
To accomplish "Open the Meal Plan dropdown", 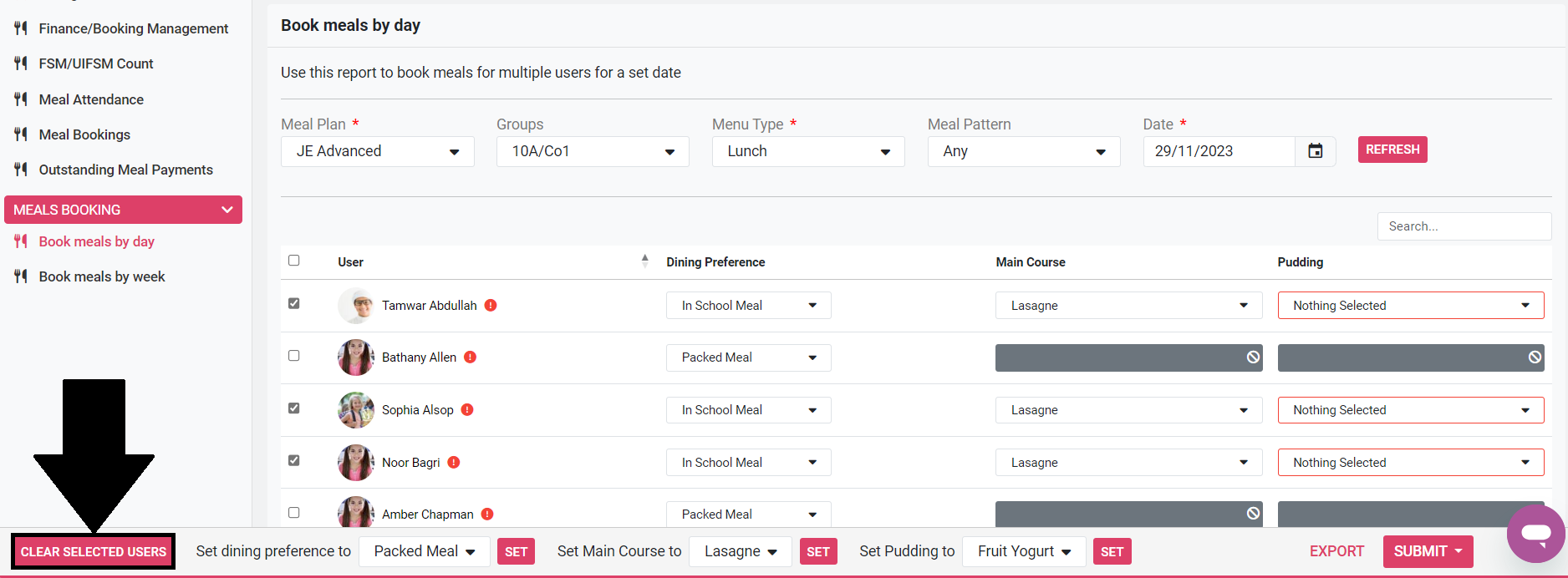I will coord(378,152).
